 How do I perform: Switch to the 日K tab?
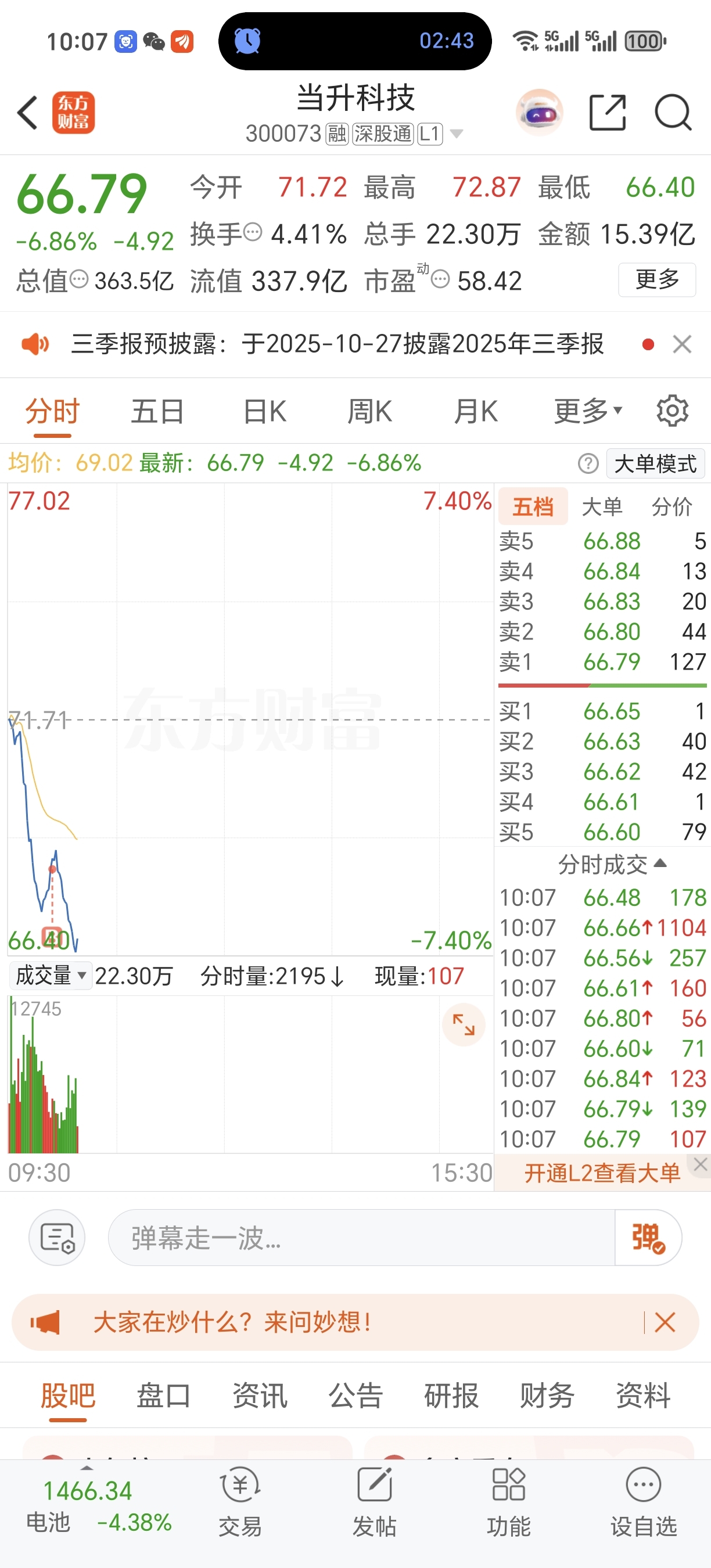264,411
